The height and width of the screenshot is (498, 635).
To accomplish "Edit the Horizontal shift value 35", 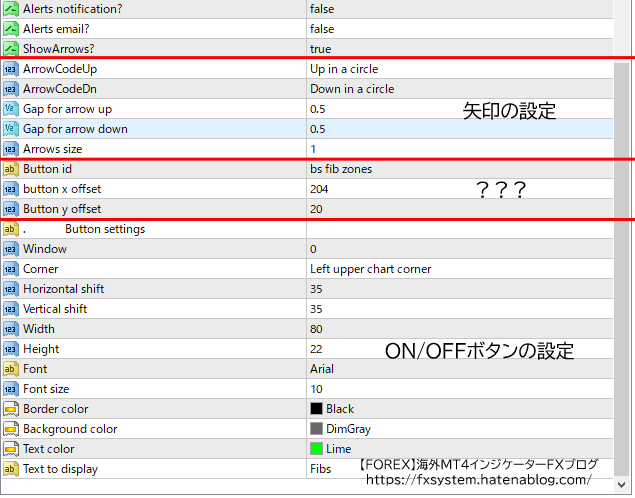I will (x=460, y=289).
